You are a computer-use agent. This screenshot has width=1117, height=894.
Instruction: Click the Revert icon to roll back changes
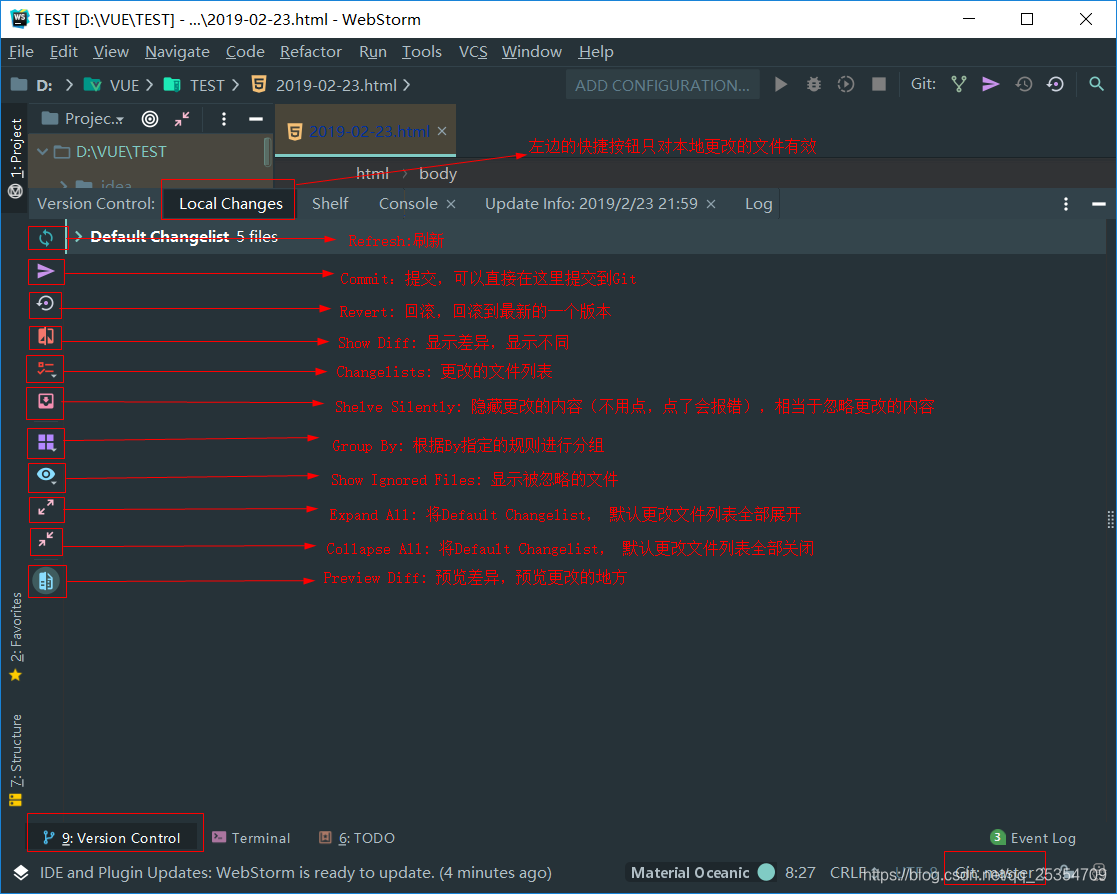pos(45,304)
